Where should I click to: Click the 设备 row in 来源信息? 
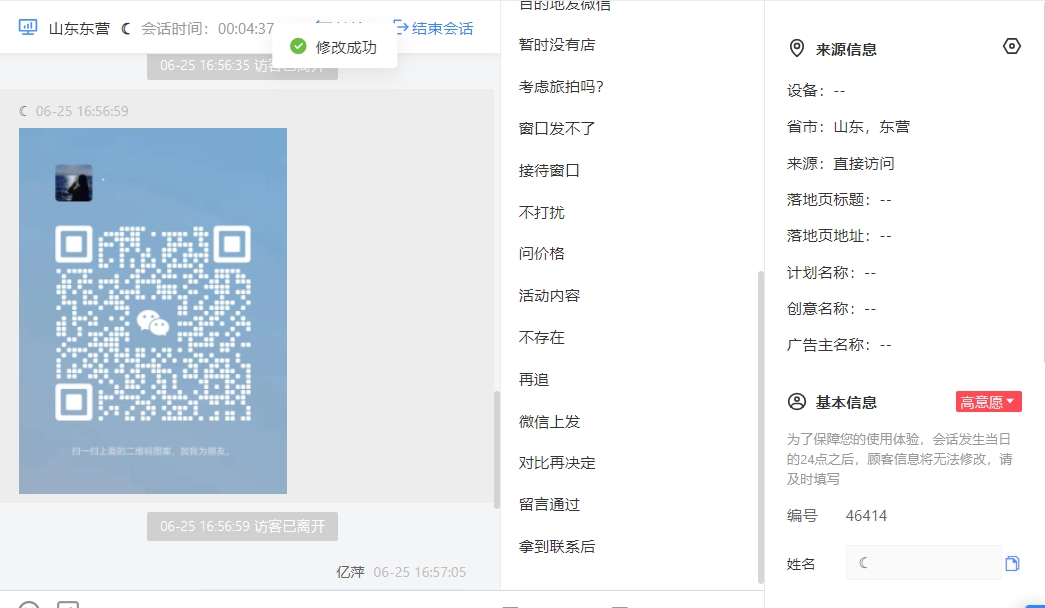[x=816, y=91]
